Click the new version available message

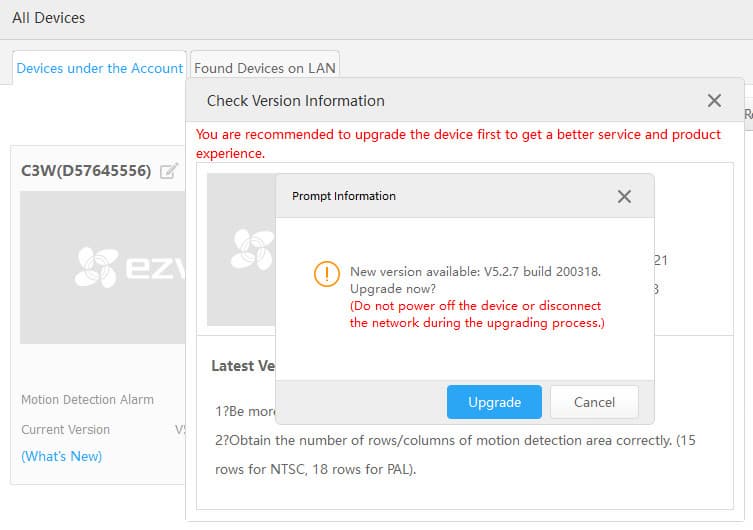point(475,272)
